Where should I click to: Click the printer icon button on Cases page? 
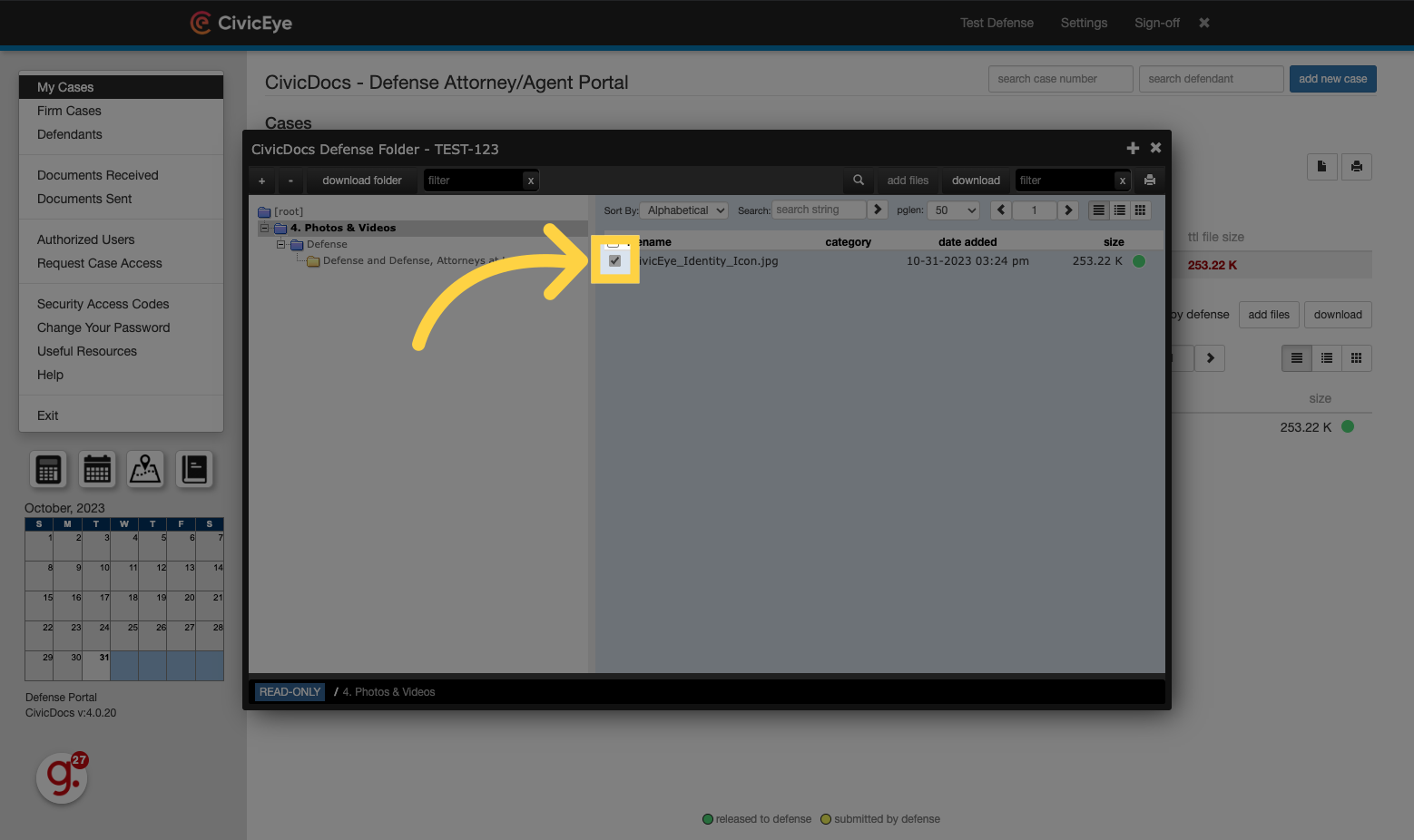pyautogui.click(x=1357, y=166)
